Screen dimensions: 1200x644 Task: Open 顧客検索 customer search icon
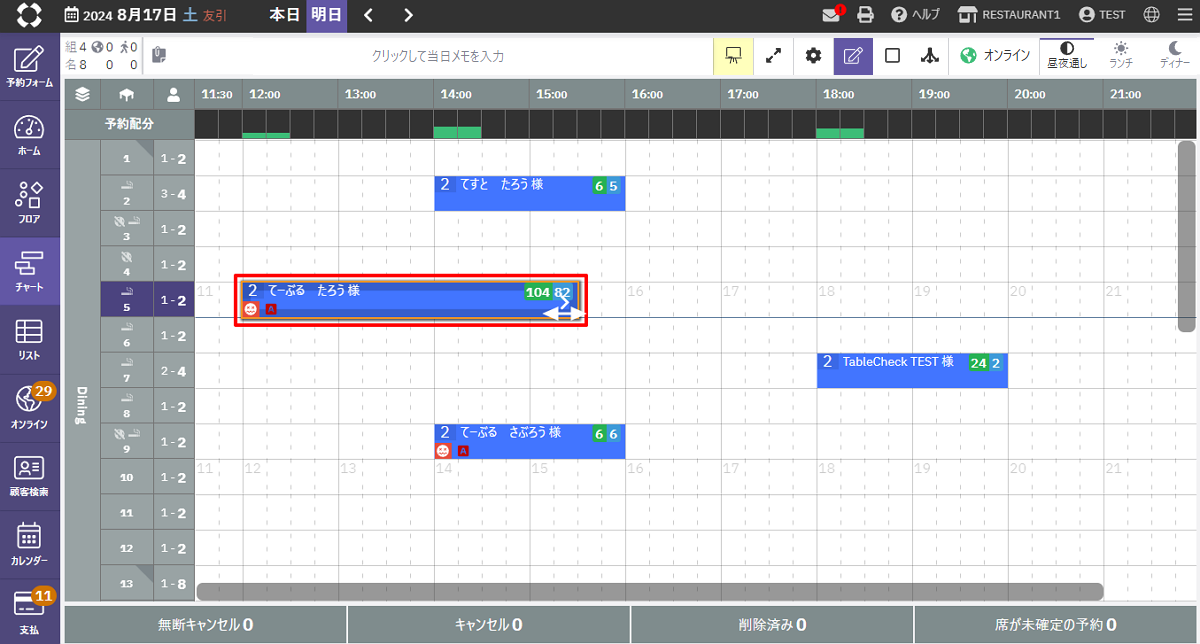(30, 475)
